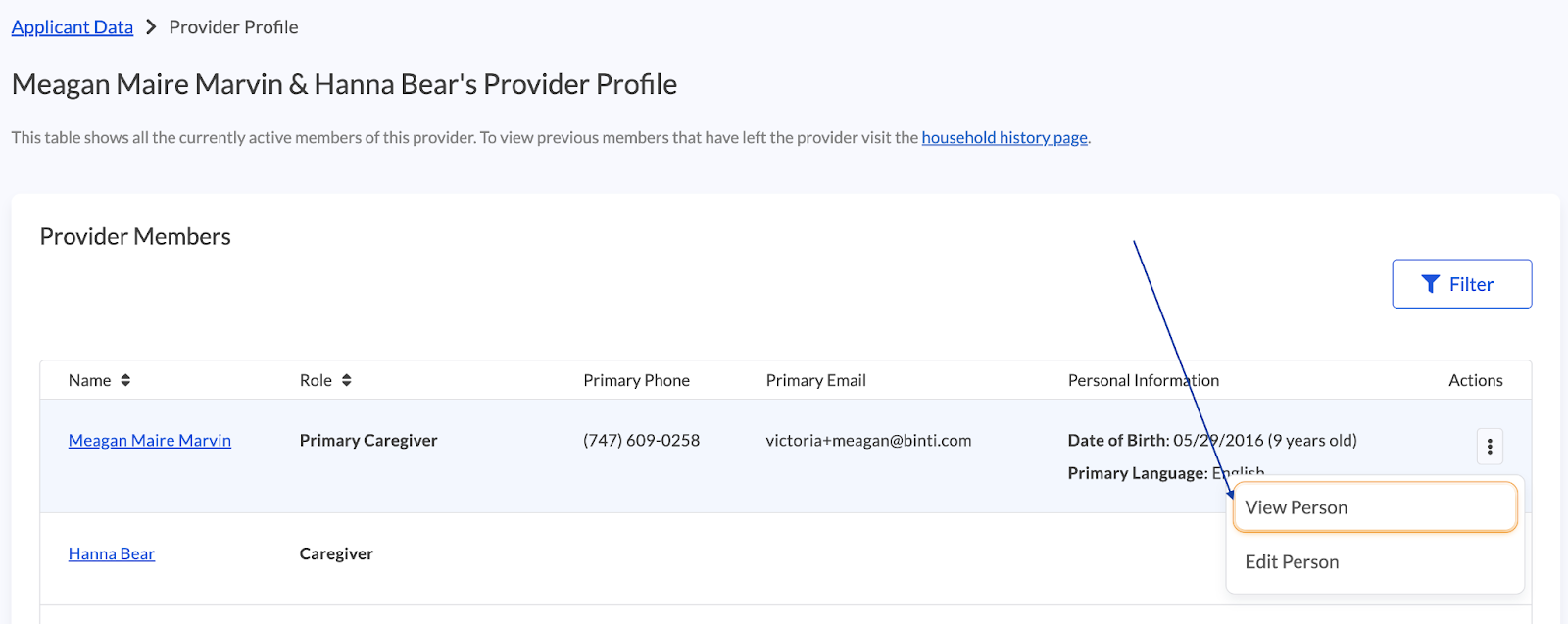The height and width of the screenshot is (624, 1568).
Task: Click the Primary Email column header
Action: pos(815,380)
